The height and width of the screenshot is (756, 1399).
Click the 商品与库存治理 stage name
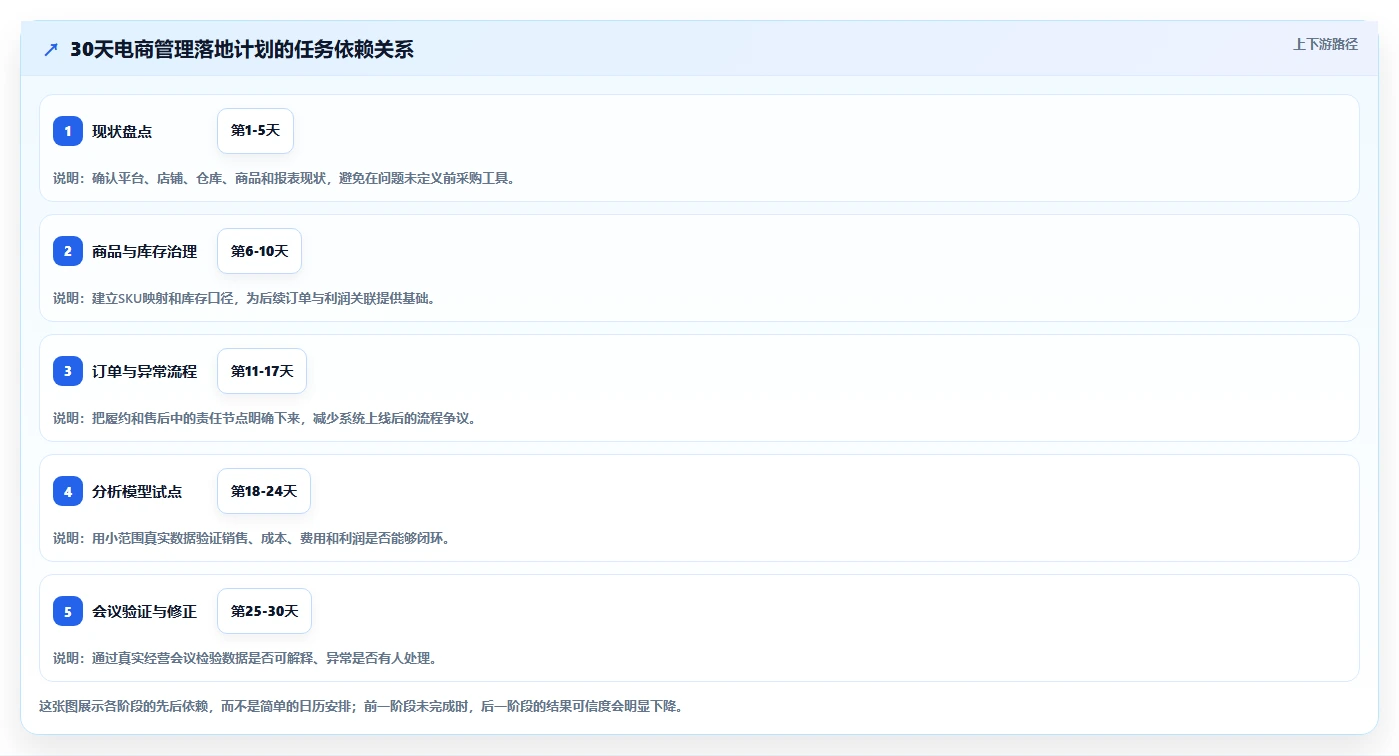[144, 252]
